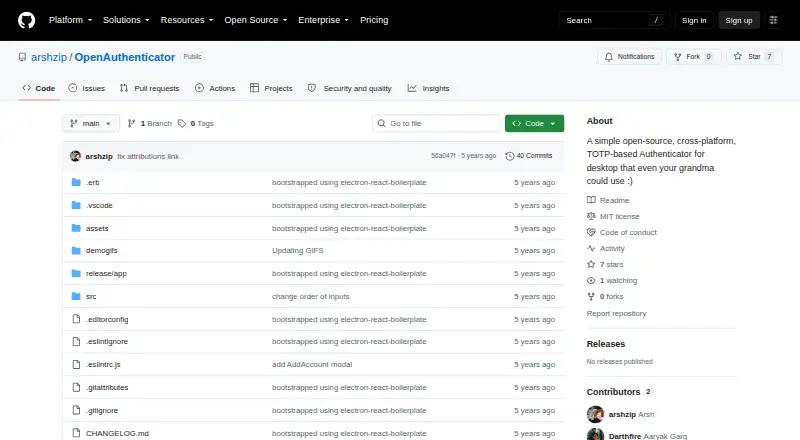
Task: Click the MIT license scale icon
Action: coord(591,216)
